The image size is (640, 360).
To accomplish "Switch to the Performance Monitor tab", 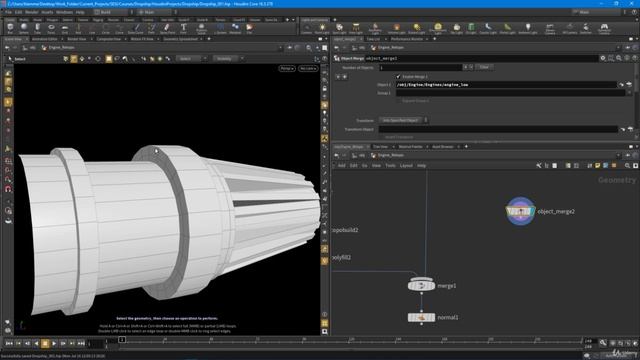I will [x=407, y=39].
